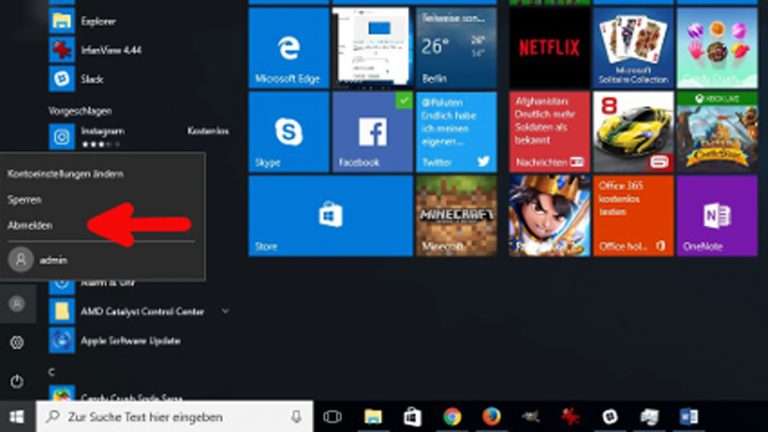This screenshot has width=768, height=432.
Task: Open Apple Software Update from app list
Action: pyautogui.click(x=130, y=341)
